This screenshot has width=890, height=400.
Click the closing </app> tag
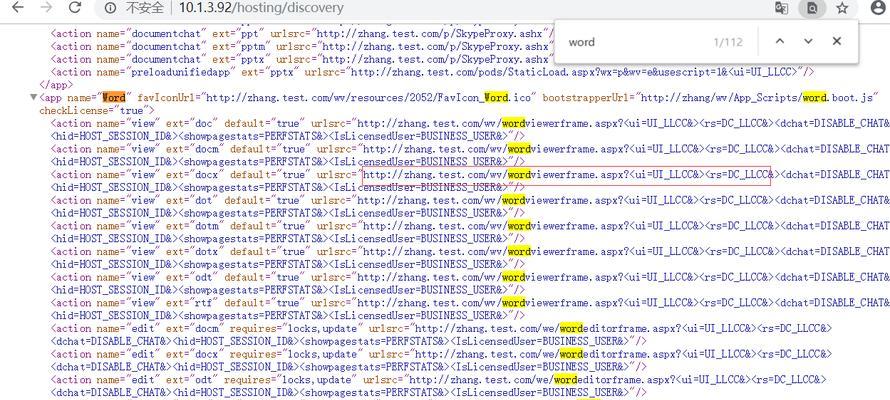56,85
